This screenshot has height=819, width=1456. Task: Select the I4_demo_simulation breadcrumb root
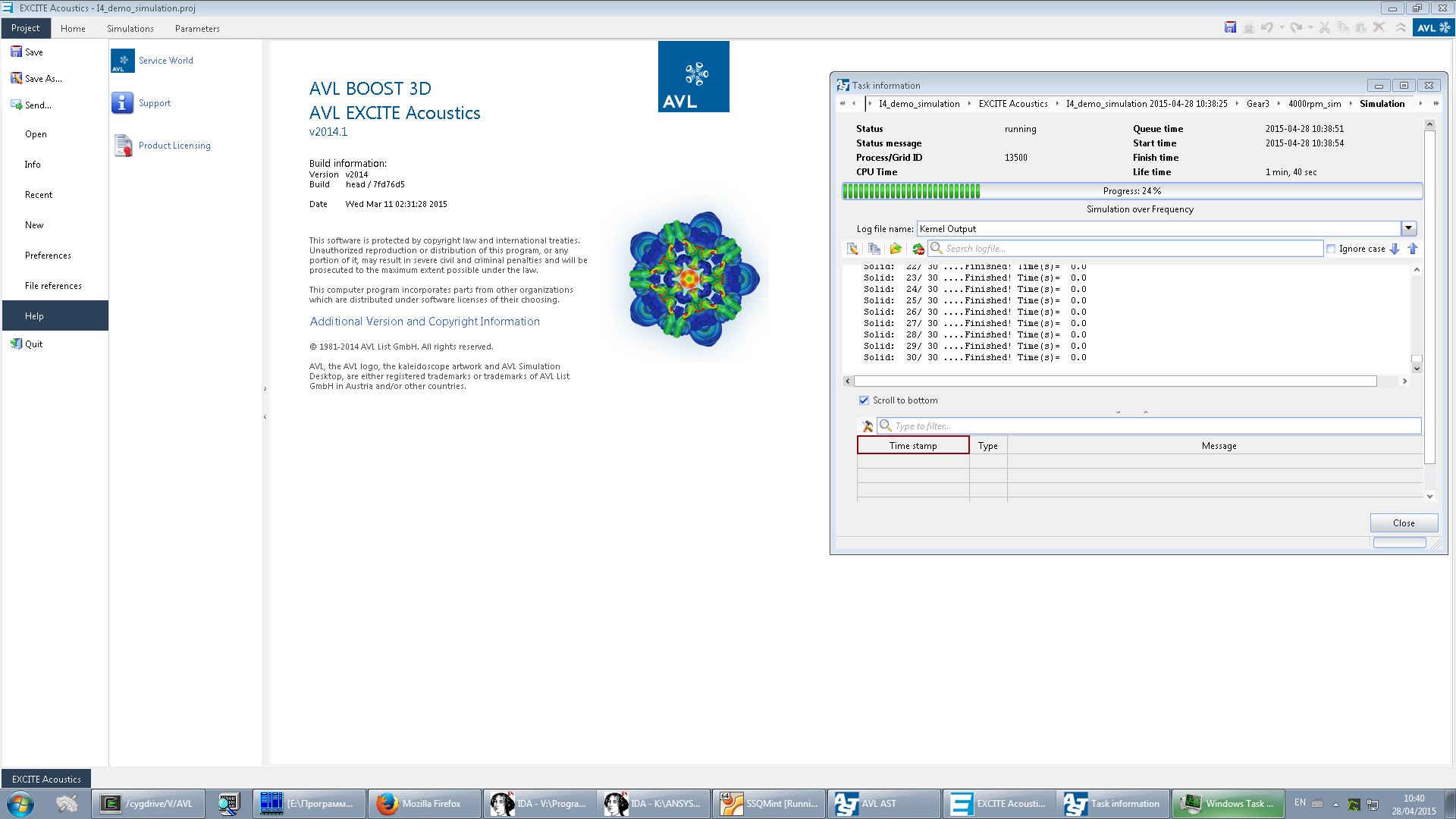[919, 104]
